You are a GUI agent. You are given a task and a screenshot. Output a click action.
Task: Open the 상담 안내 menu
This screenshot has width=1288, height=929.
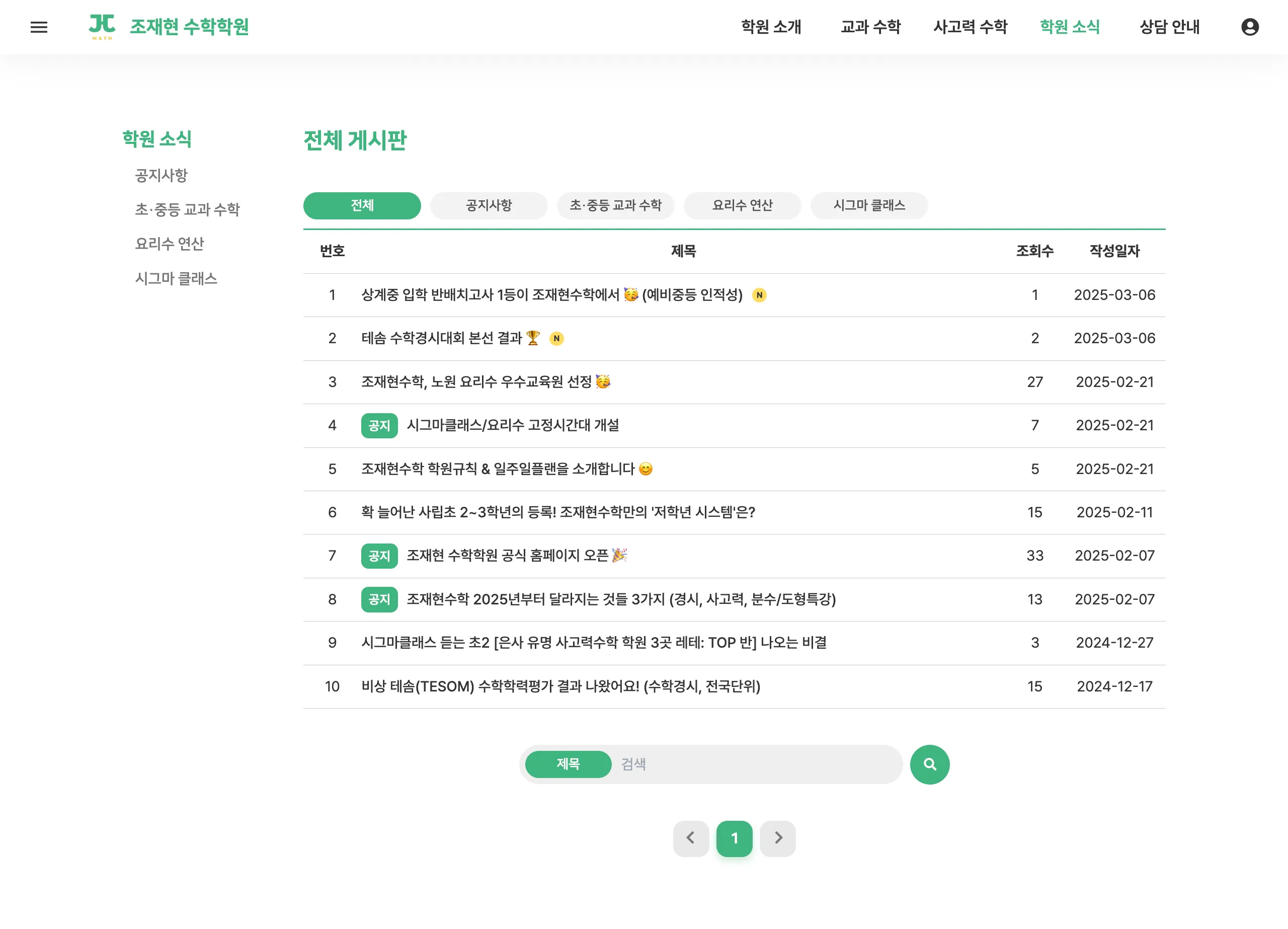pos(1169,27)
